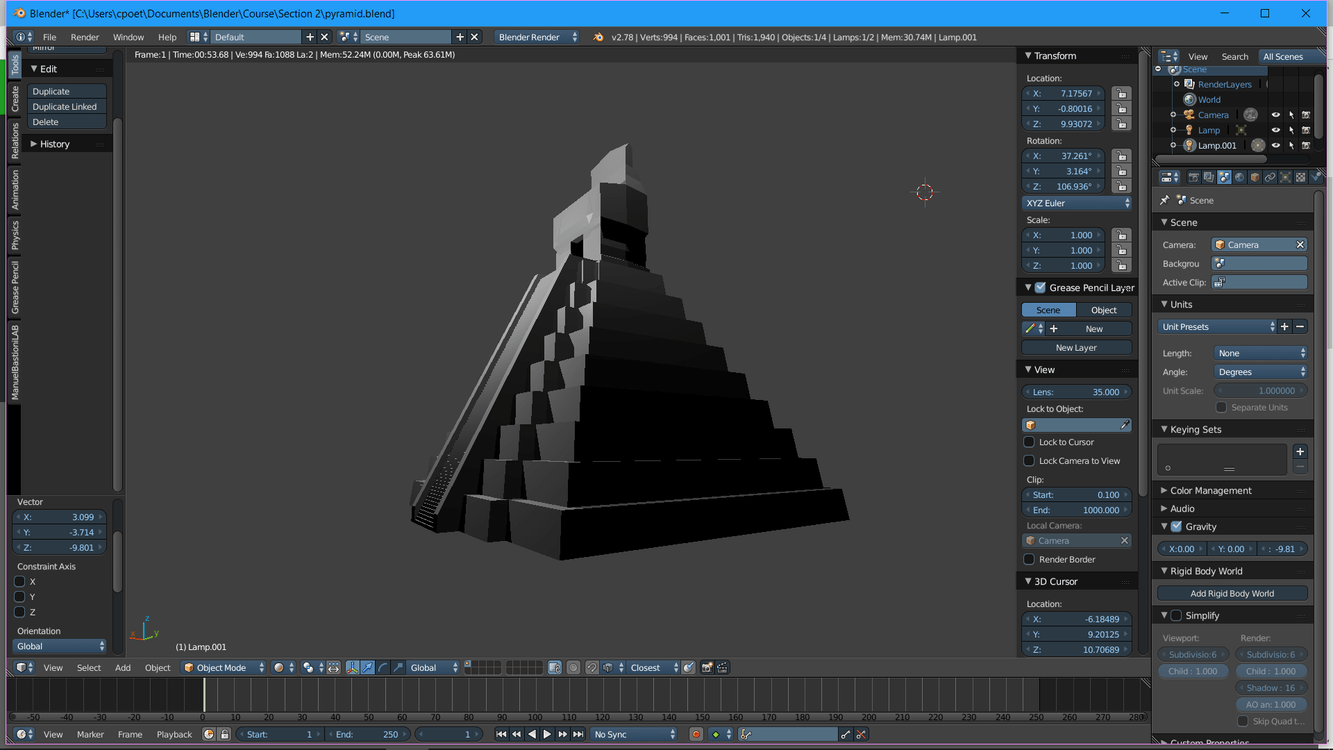This screenshot has height=750, width=1333.
Task: Open the World properties tab icon
Action: coord(1240,177)
